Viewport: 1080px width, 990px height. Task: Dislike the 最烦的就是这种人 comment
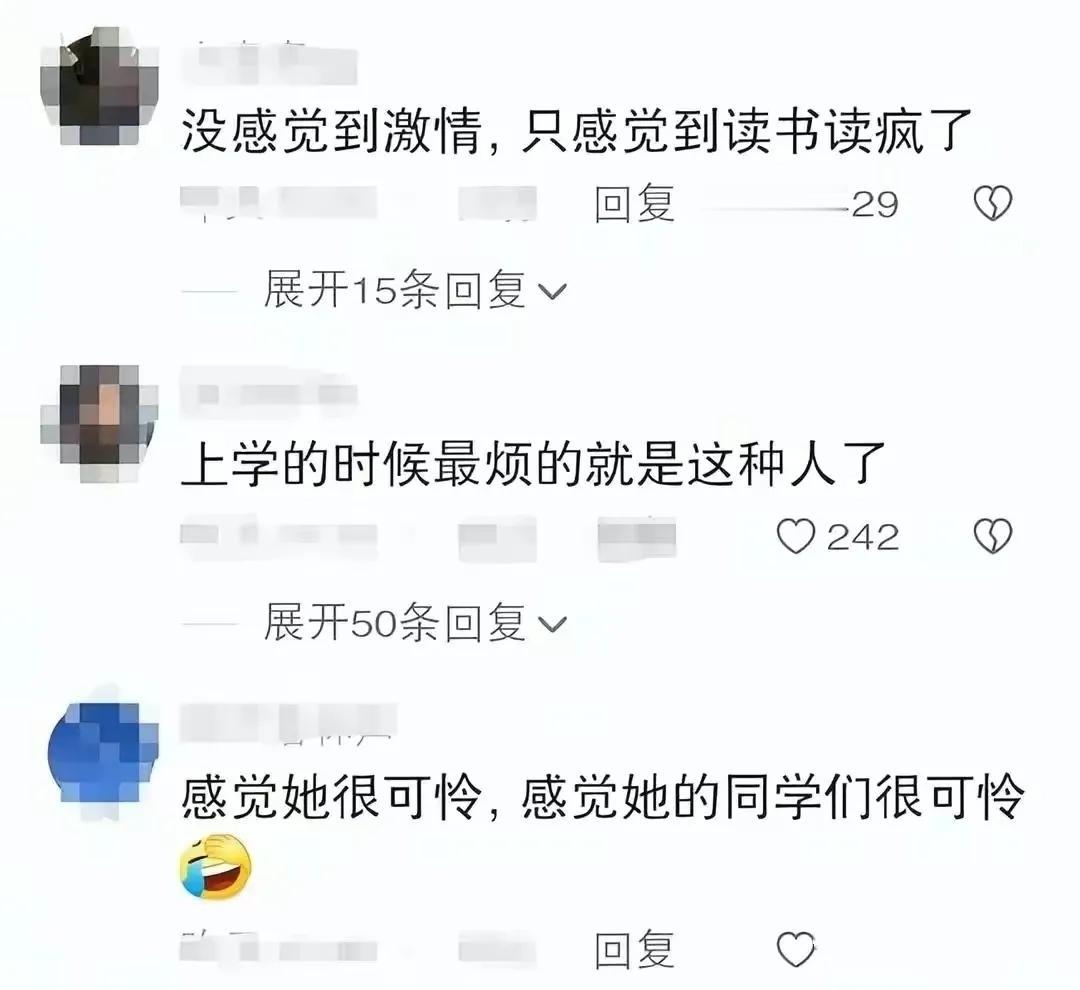click(x=993, y=537)
